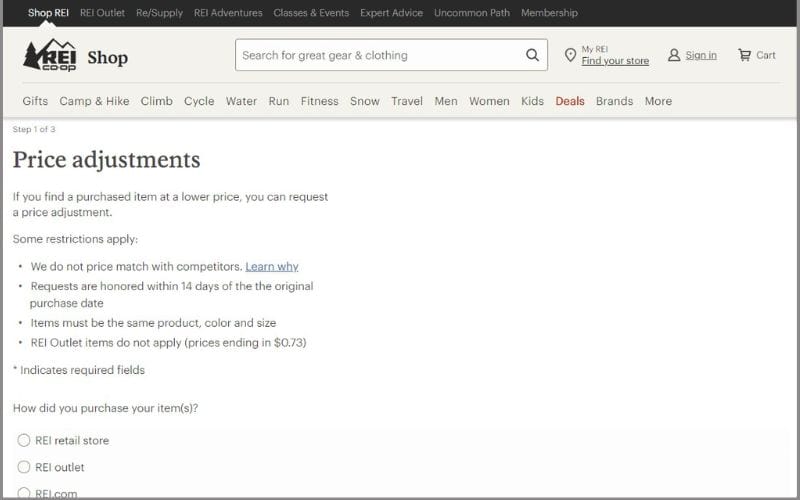Click the store location pin icon
800x500 pixels.
tap(570, 55)
